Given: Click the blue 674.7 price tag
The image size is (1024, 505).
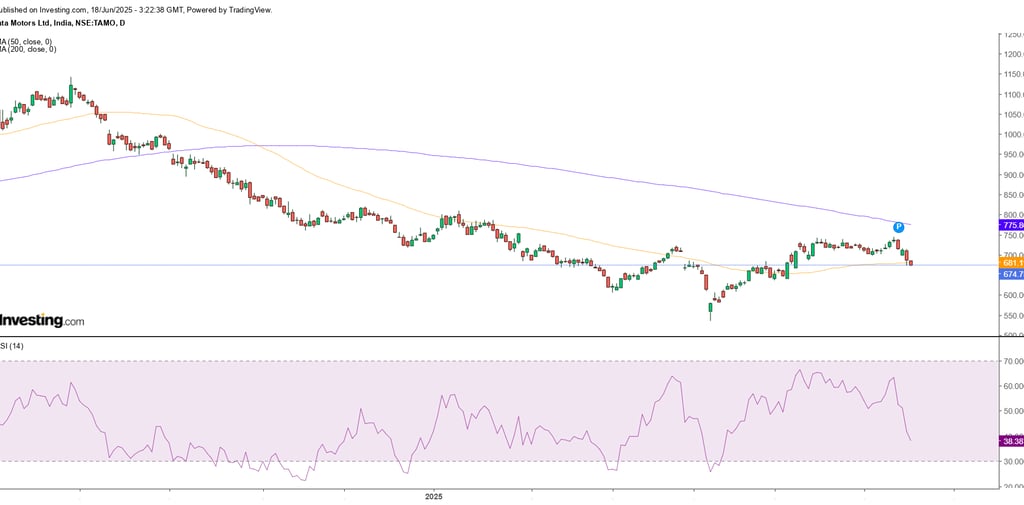Looking at the screenshot, I should (1012, 274).
